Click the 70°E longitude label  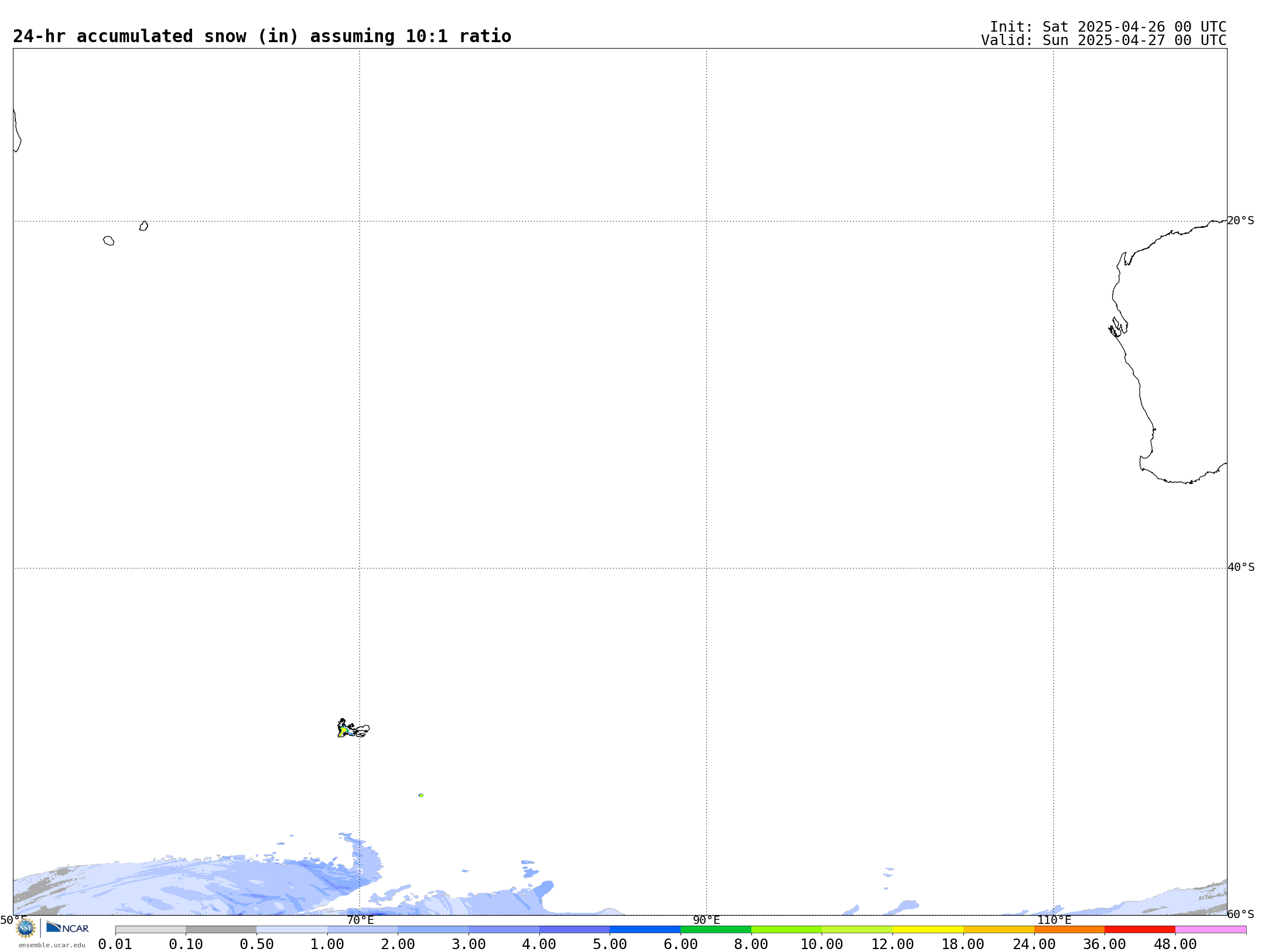360,920
